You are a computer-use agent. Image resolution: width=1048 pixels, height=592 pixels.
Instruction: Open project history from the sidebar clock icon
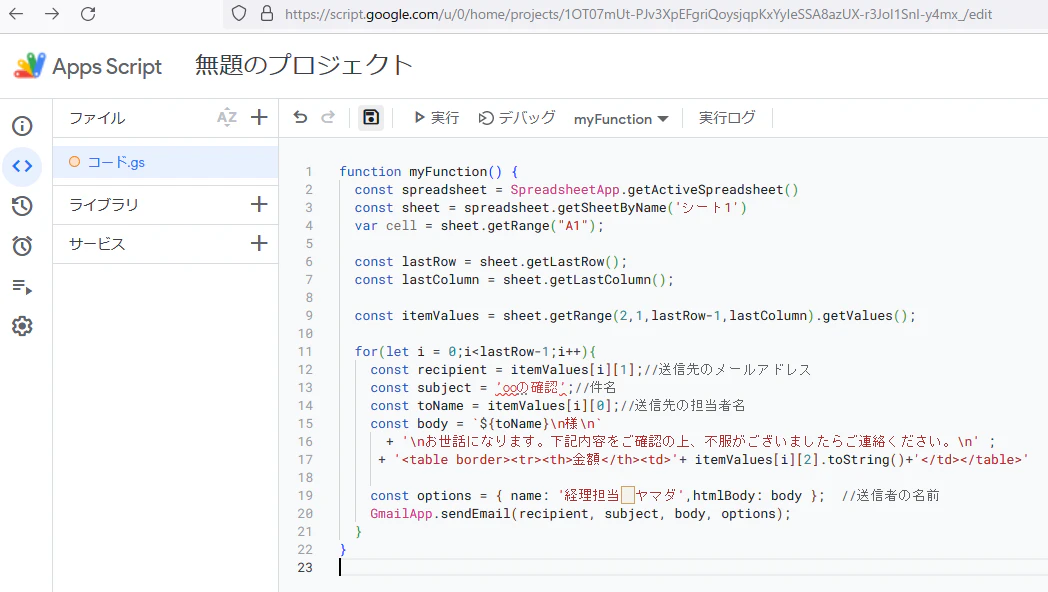pyautogui.click(x=22, y=206)
